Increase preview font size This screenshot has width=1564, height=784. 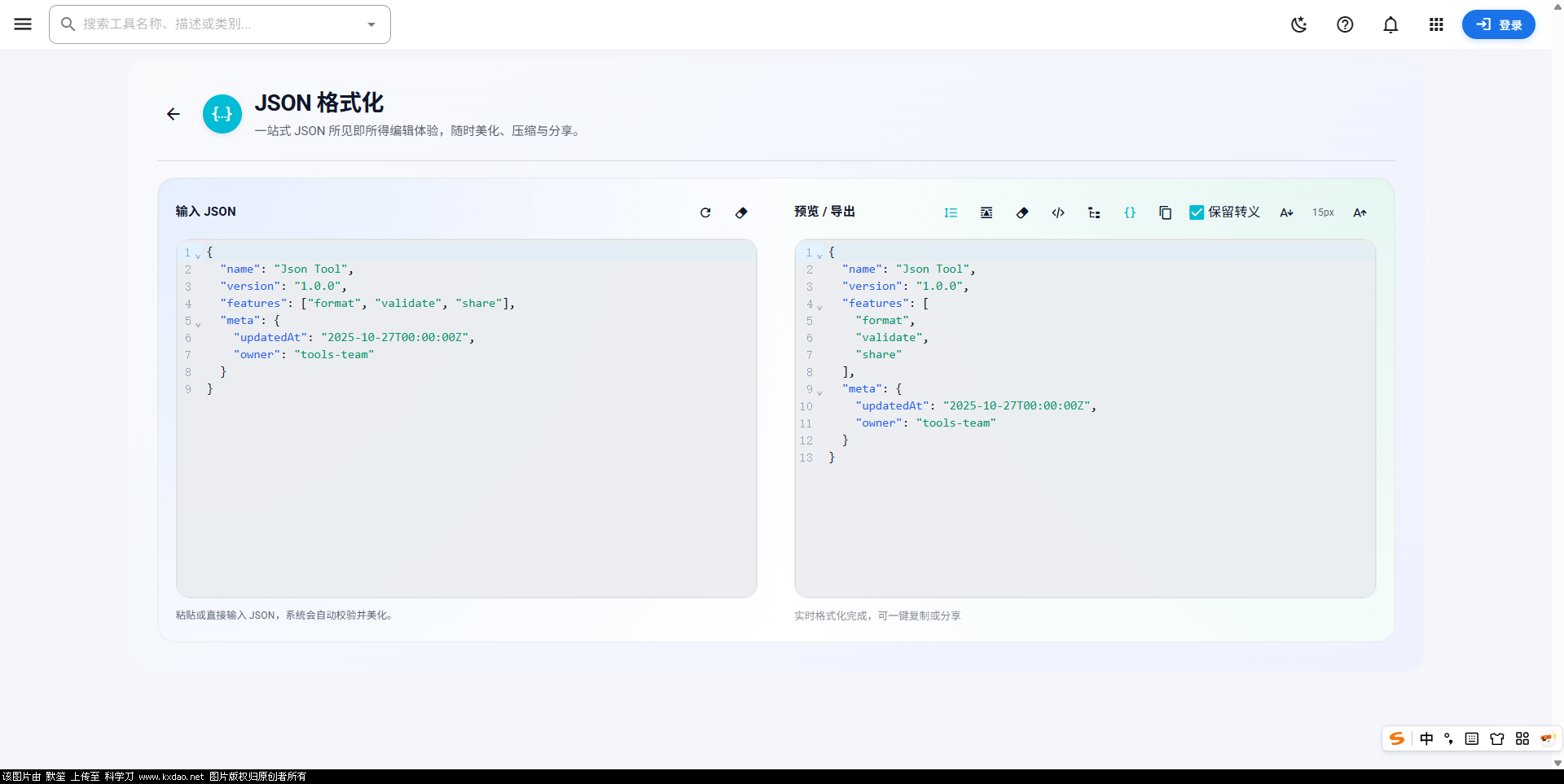[1360, 212]
